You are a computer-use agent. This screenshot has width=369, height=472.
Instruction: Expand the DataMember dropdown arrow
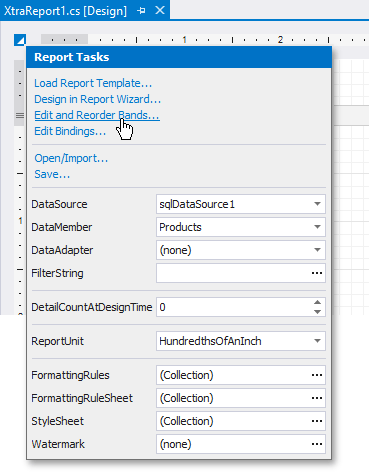(x=317, y=227)
